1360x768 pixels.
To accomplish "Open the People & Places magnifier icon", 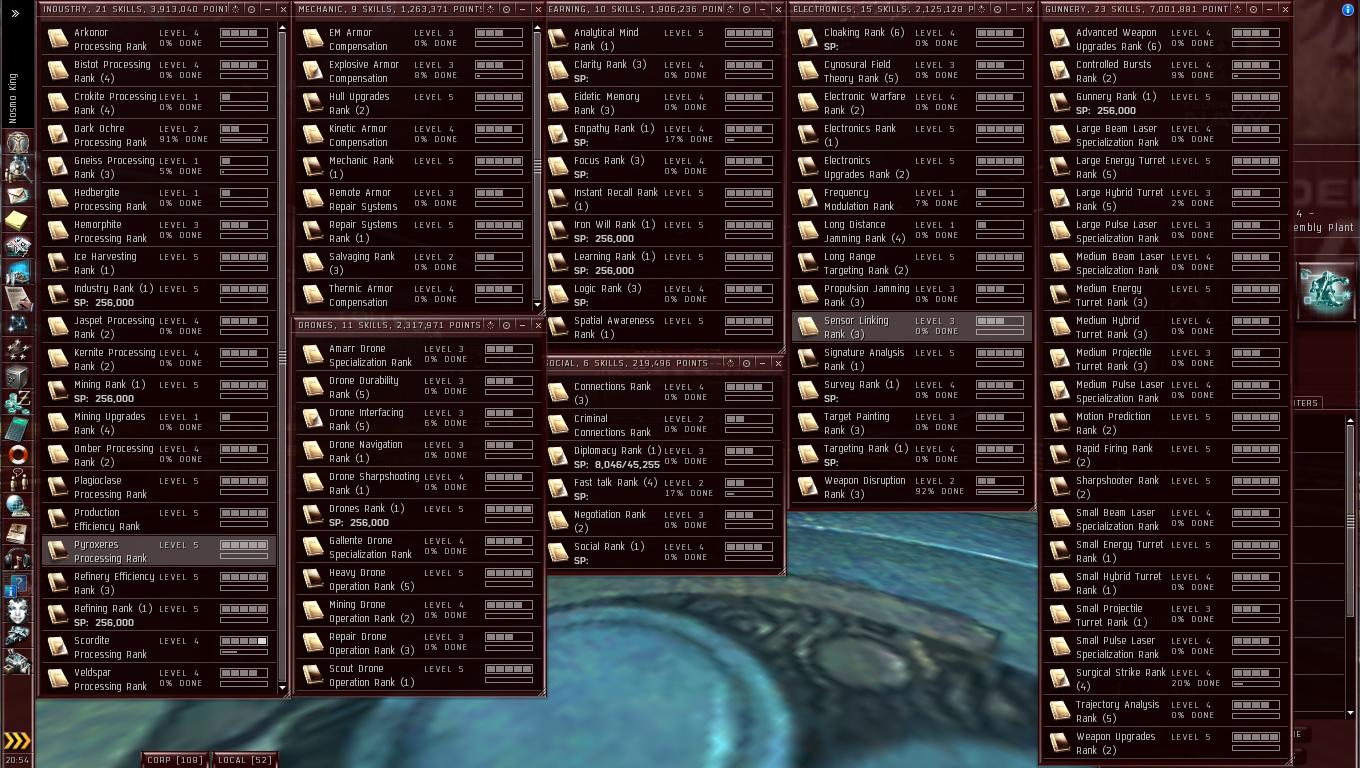I will [17, 169].
